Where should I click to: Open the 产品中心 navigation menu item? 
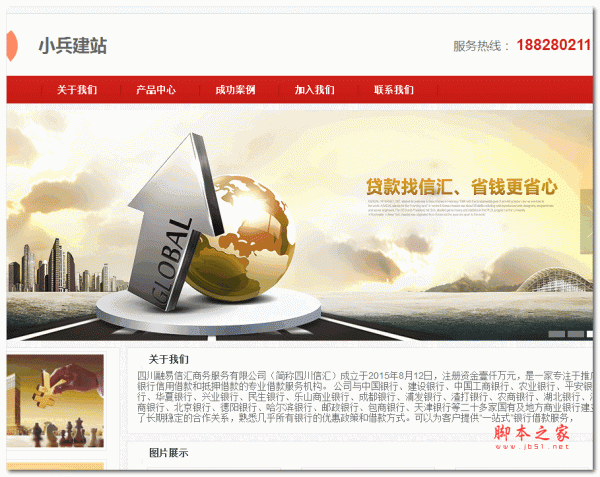click(x=156, y=90)
